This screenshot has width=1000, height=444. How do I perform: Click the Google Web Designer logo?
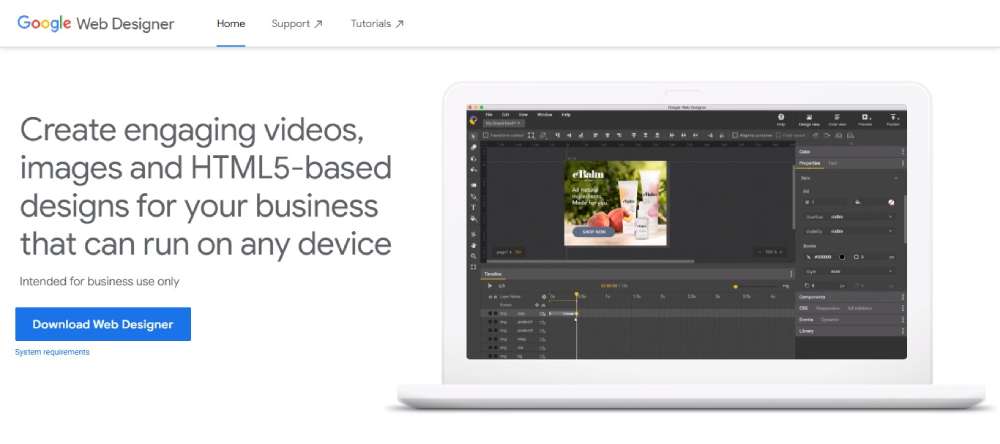96,24
